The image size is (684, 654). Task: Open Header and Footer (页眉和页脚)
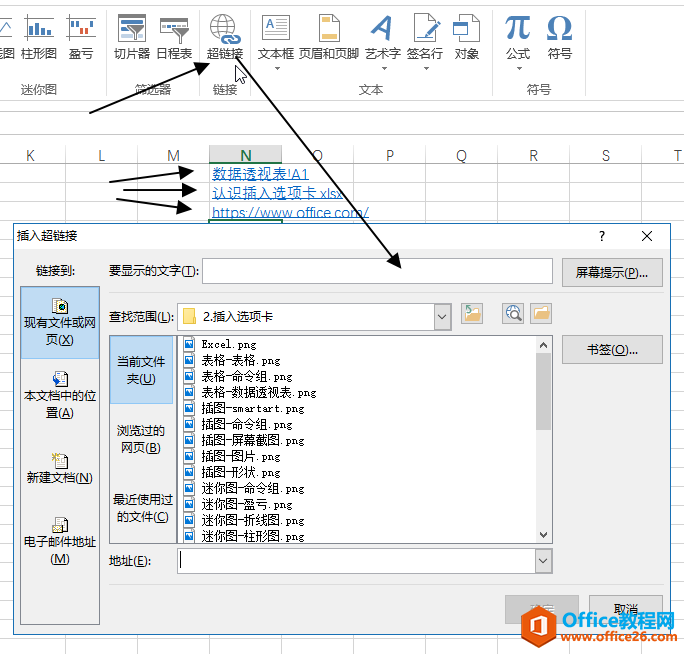[329, 38]
